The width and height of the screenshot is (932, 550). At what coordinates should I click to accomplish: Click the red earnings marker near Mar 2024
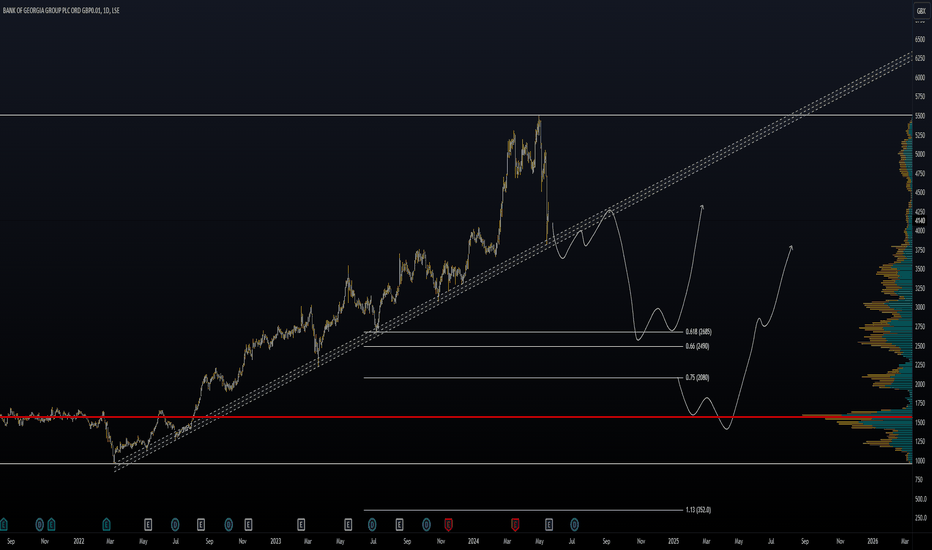click(x=515, y=524)
